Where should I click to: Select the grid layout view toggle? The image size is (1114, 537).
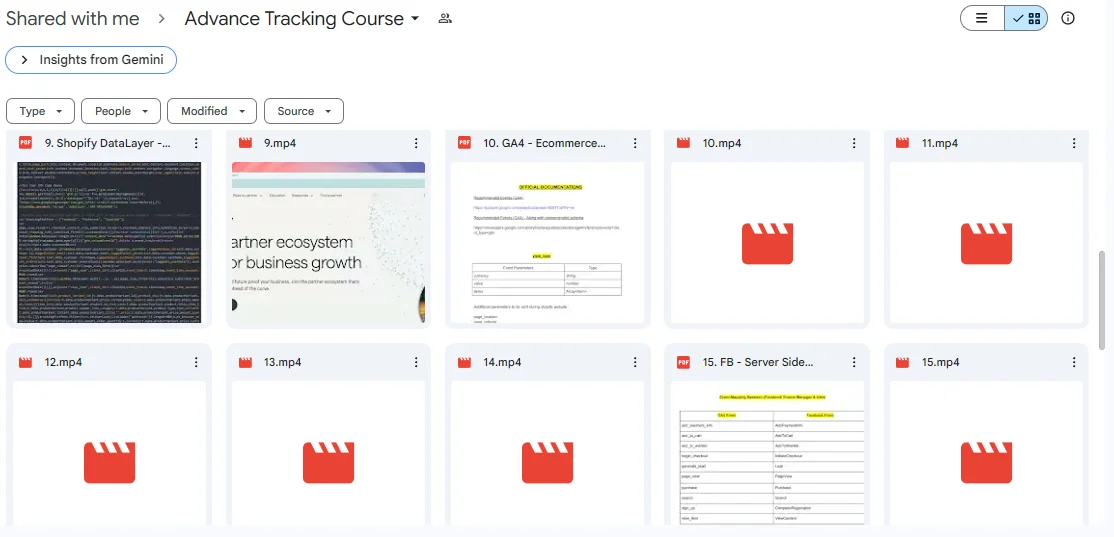[x=1026, y=18]
